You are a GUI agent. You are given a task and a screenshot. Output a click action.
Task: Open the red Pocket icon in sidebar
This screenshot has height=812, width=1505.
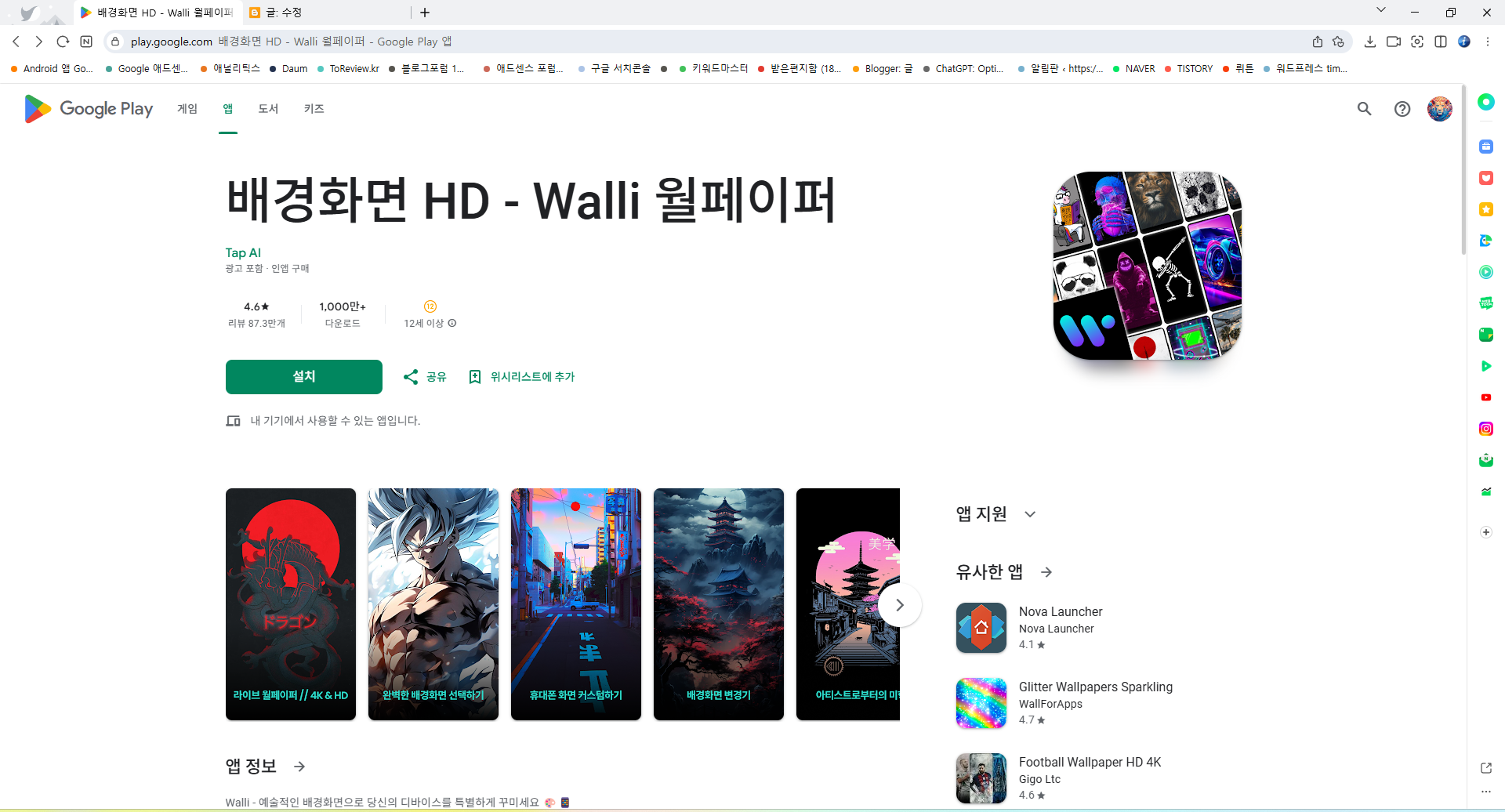click(x=1486, y=178)
